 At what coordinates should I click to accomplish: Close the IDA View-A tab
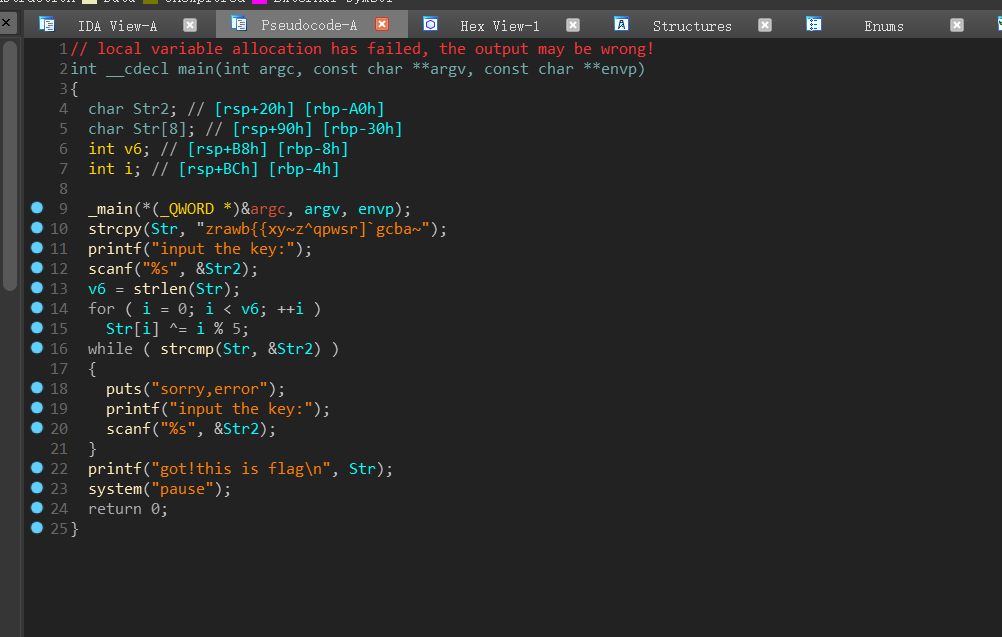(190, 24)
